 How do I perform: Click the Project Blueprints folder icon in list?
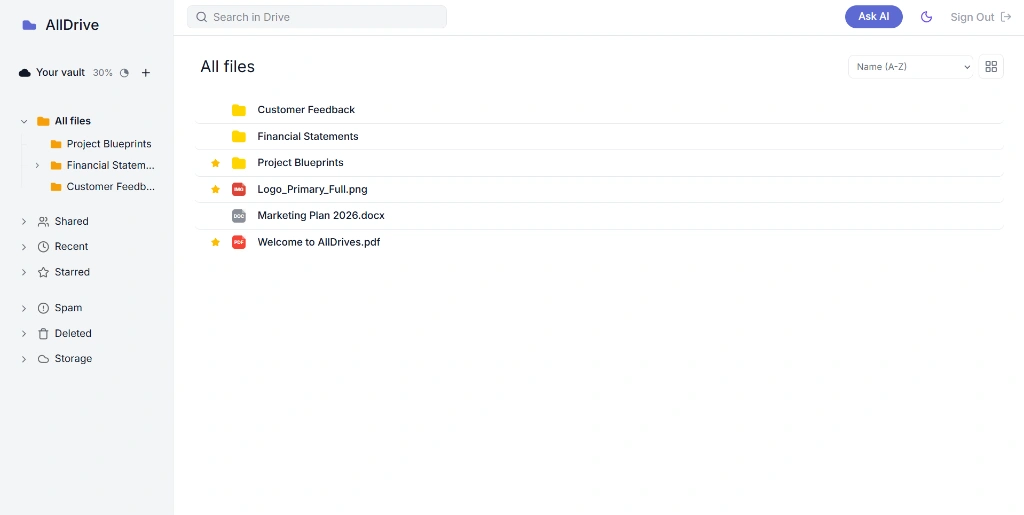pos(239,163)
